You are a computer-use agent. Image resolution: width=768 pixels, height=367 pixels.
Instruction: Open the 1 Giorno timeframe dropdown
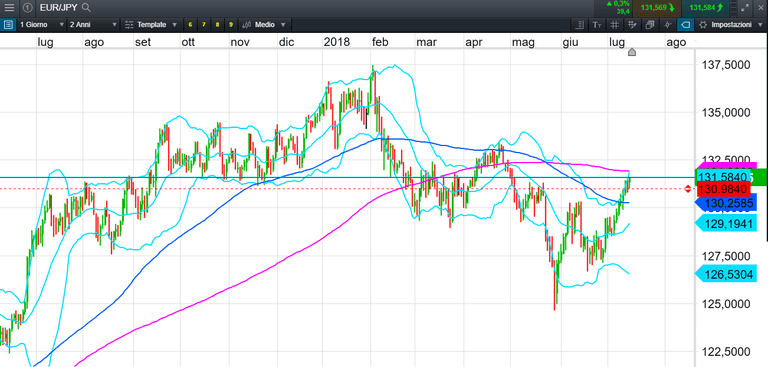(x=42, y=24)
